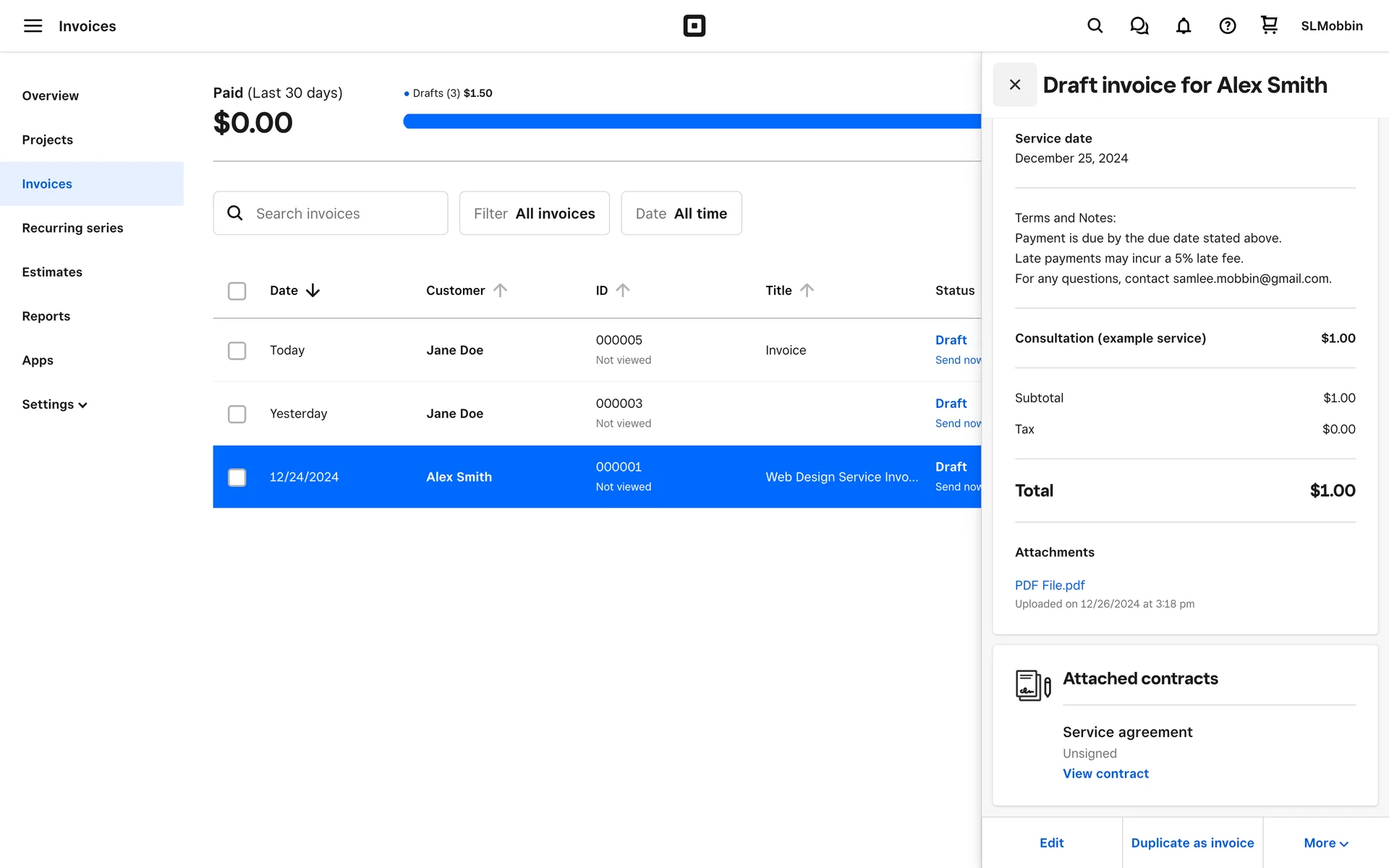Open the messages chat icon

click(x=1139, y=26)
